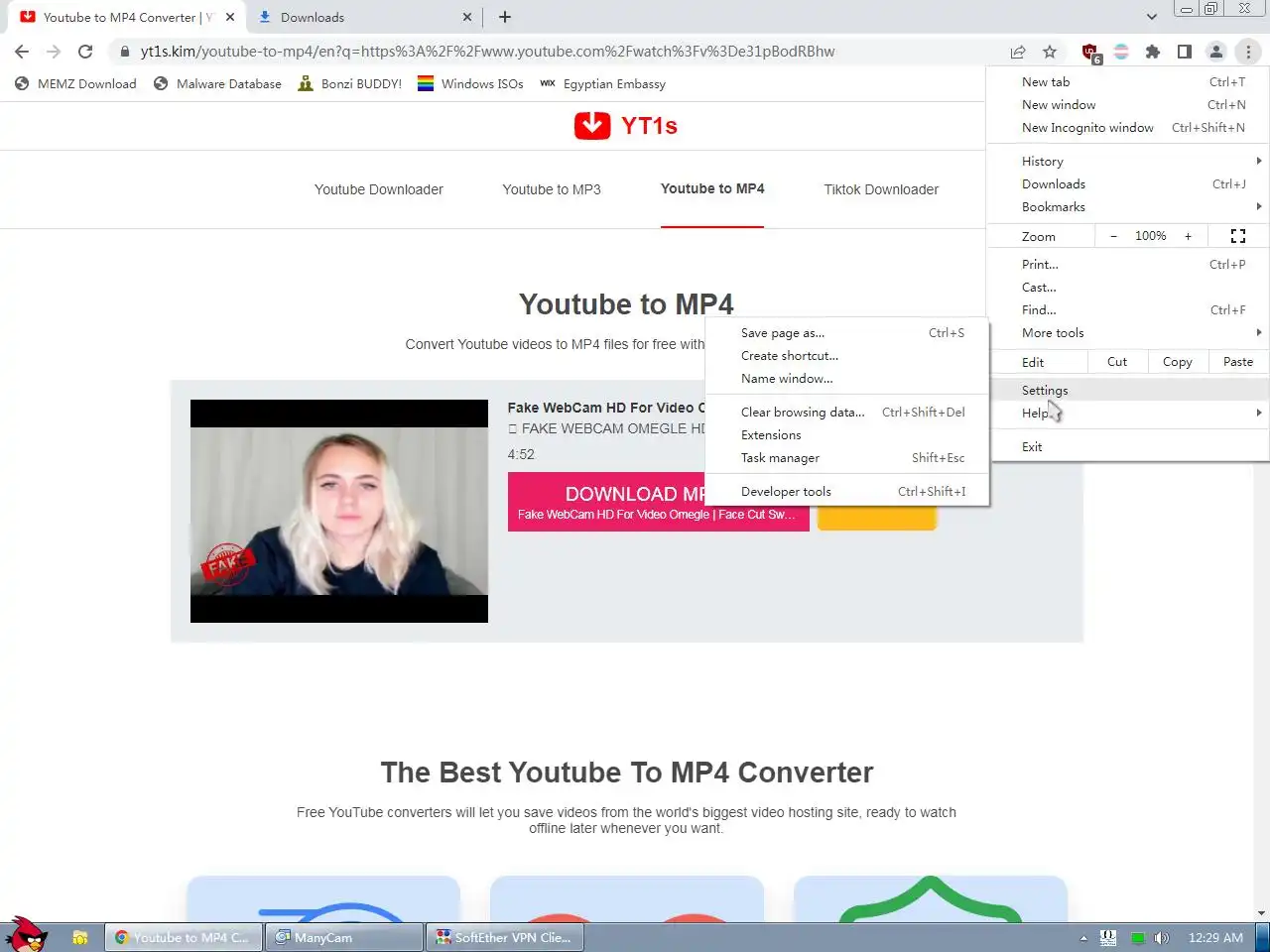Screen dimensions: 1270x952
Task: Click the network tray icon
Action: point(1108,937)
